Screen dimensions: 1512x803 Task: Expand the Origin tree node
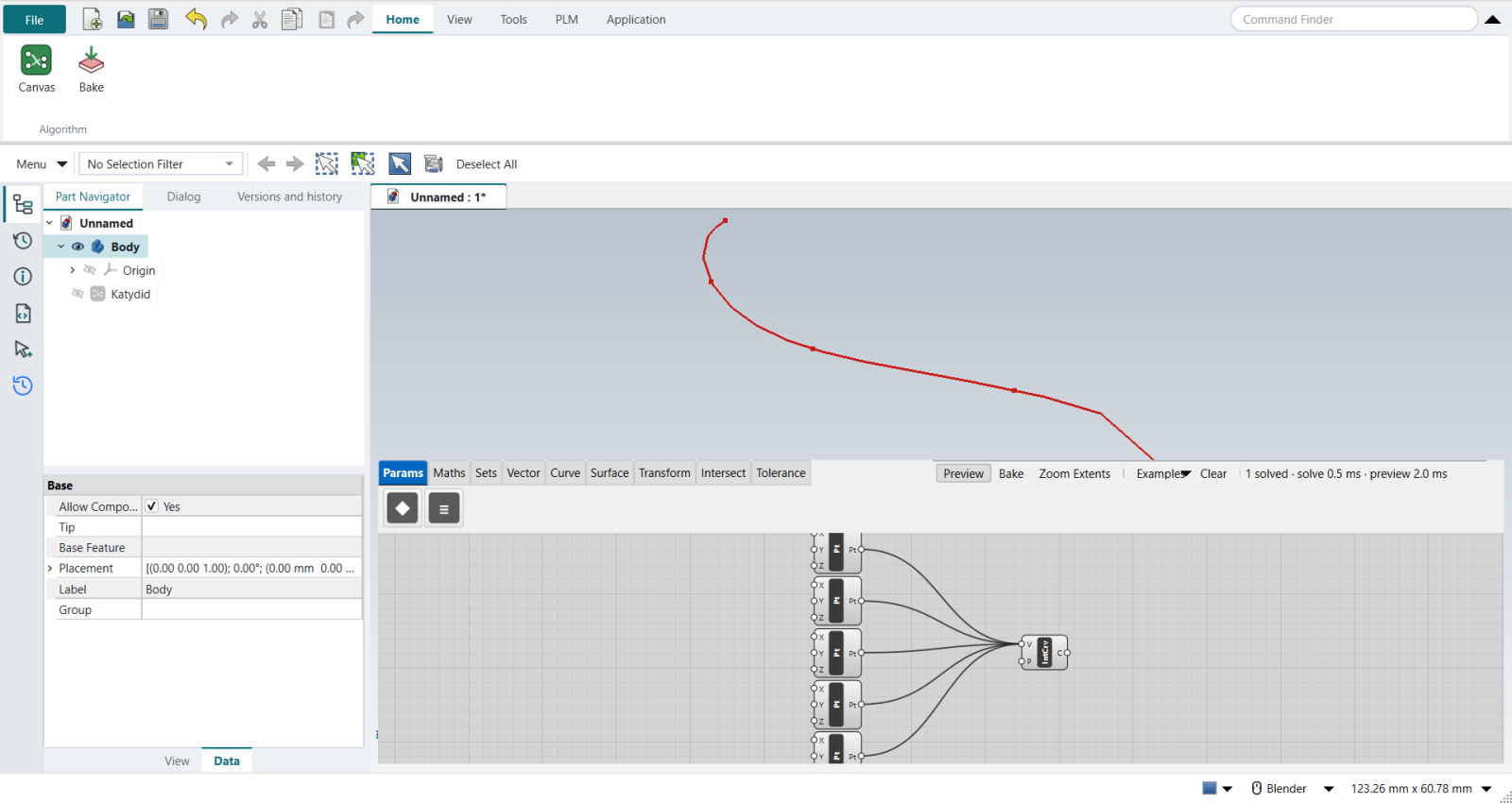pos(73,270)
